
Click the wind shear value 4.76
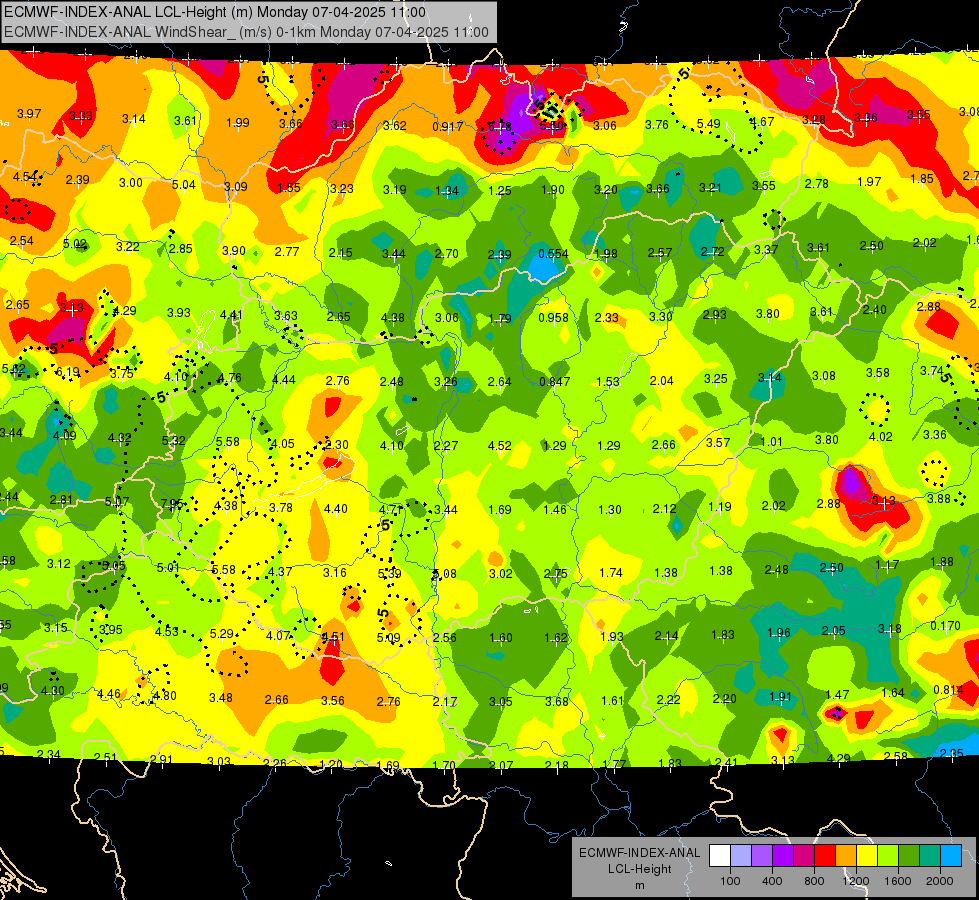[x=229, y=378]
